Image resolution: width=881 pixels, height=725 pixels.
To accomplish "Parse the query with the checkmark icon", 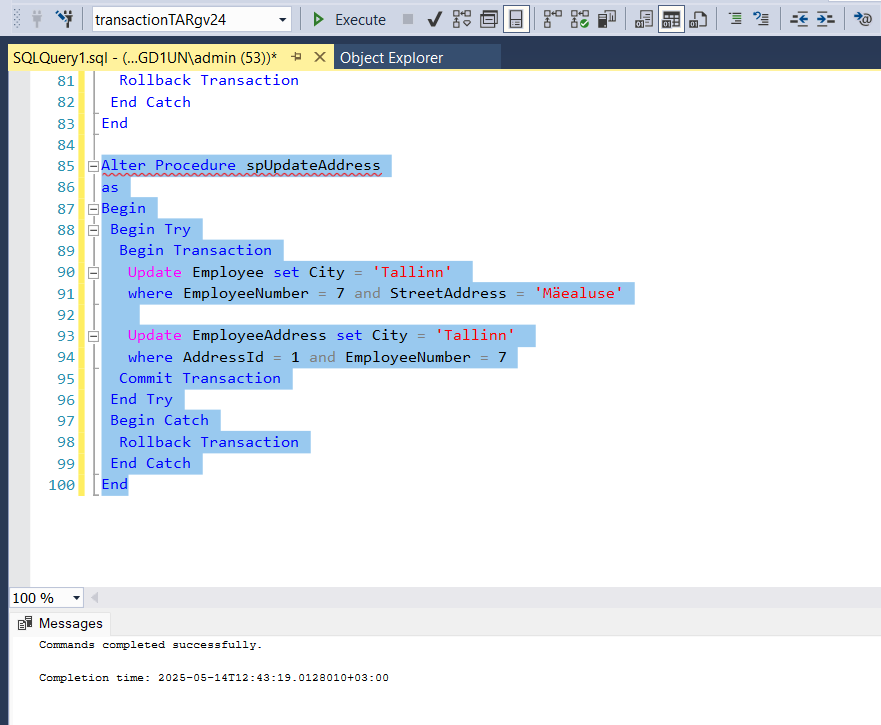I will 434,20.
